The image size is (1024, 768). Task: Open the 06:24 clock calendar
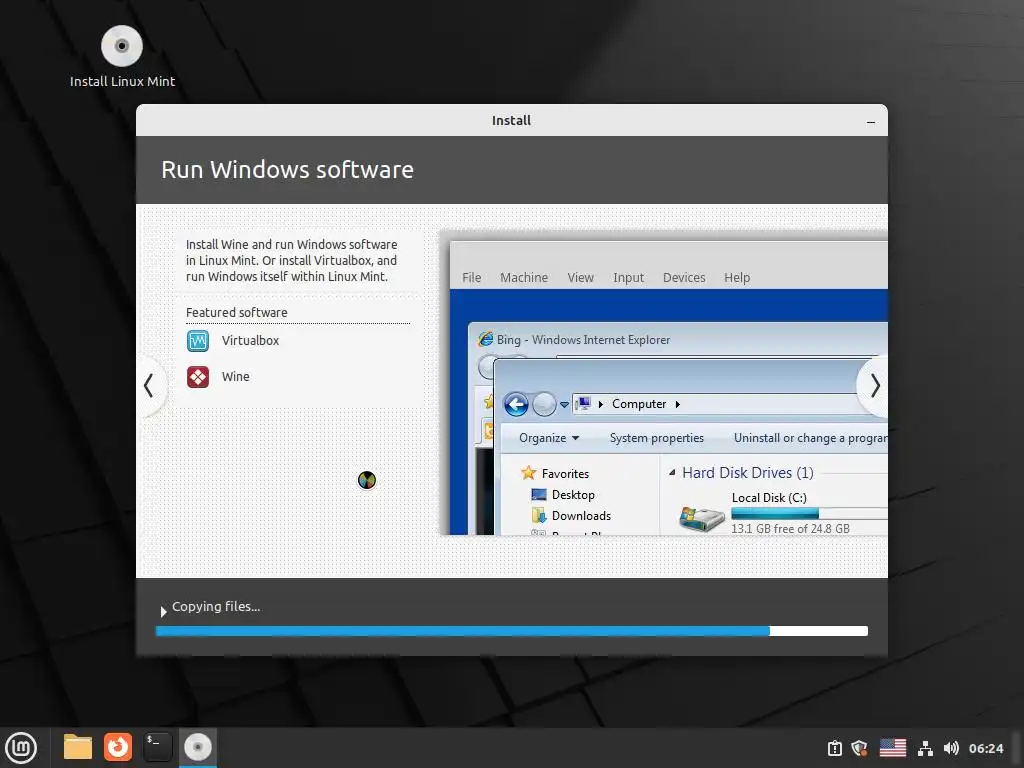(985, 748)
